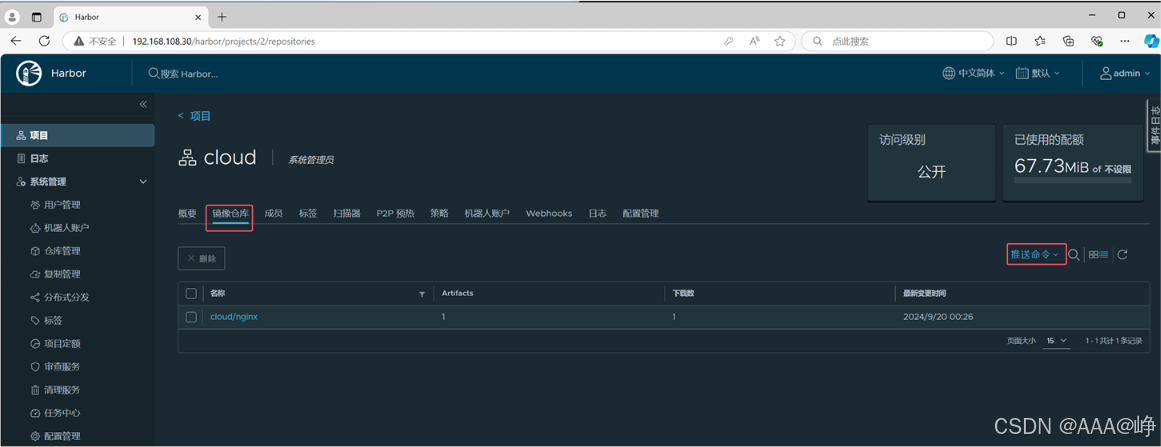Open the browser essentials heart icon
1161x447 pixels.
(x=1097, y=41)
